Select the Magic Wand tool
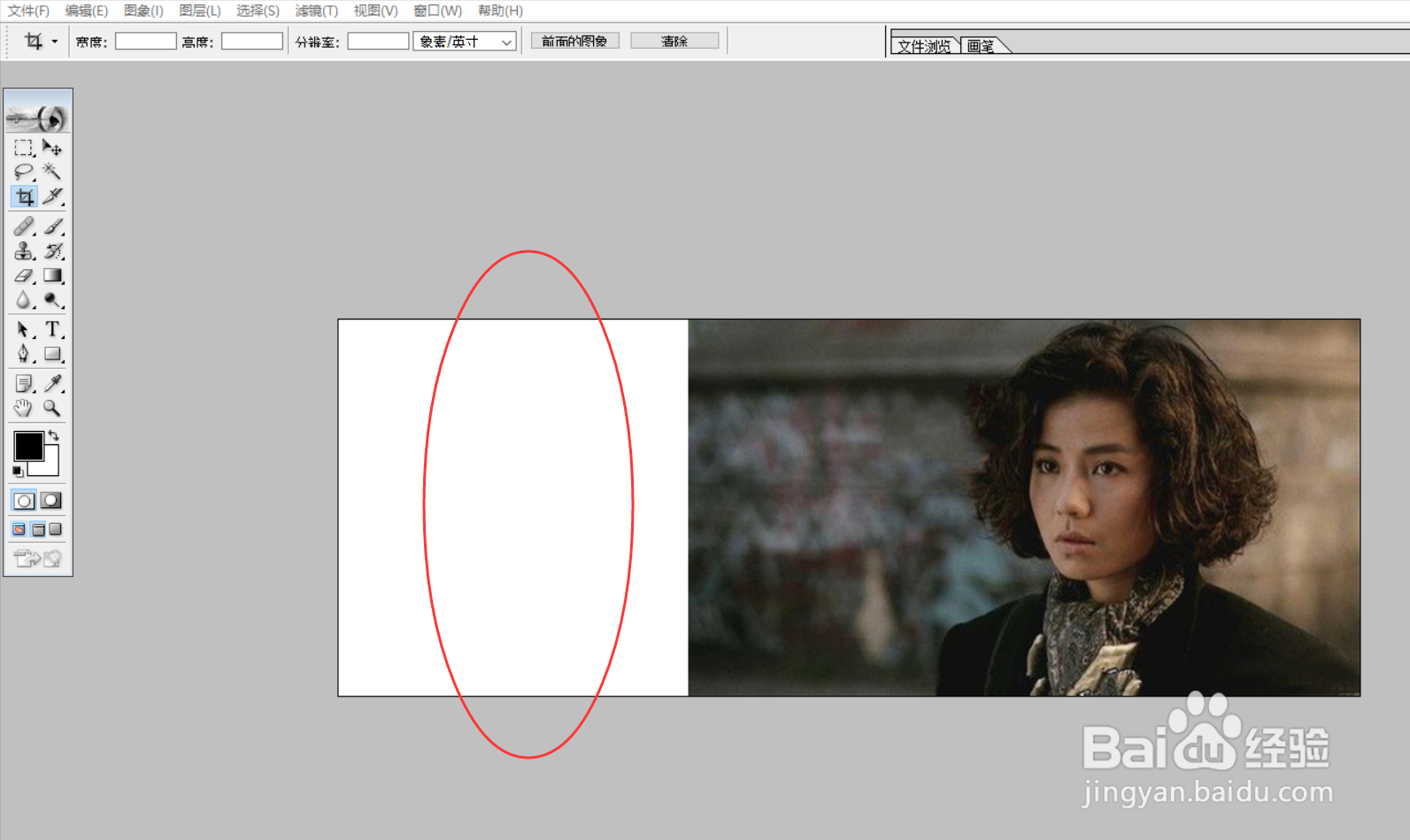1410x840 pixels. coord(52,172)
